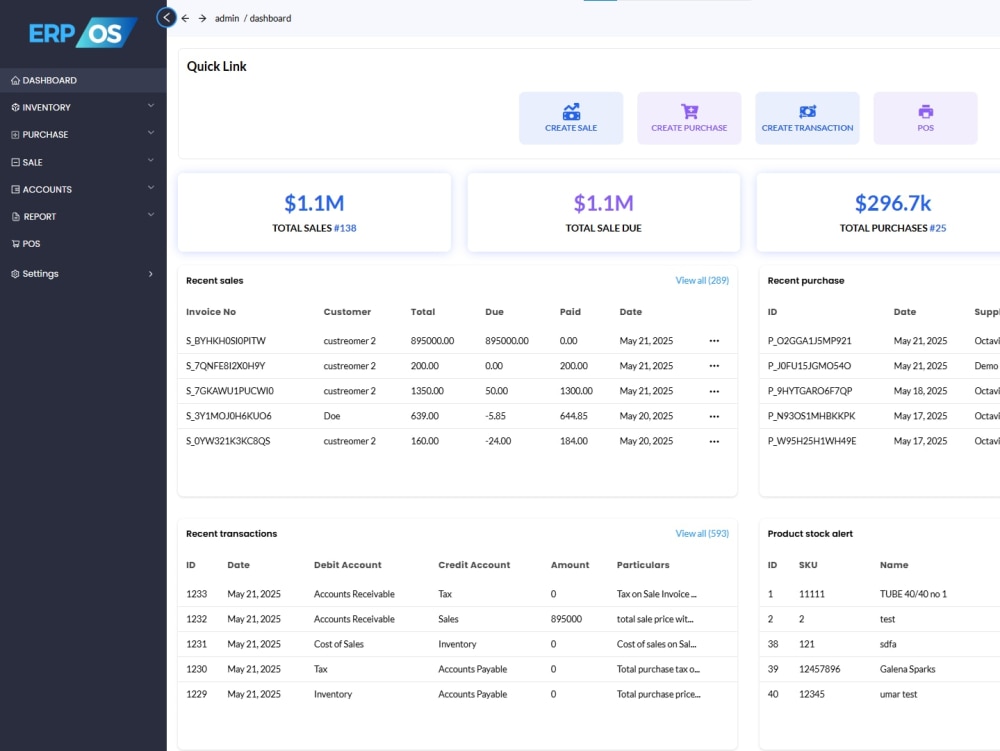Image resolution: width=1000 pixels, height=751 pixels.
Task: Expand the Accounts menu chevron
Action: pos(151,187)
